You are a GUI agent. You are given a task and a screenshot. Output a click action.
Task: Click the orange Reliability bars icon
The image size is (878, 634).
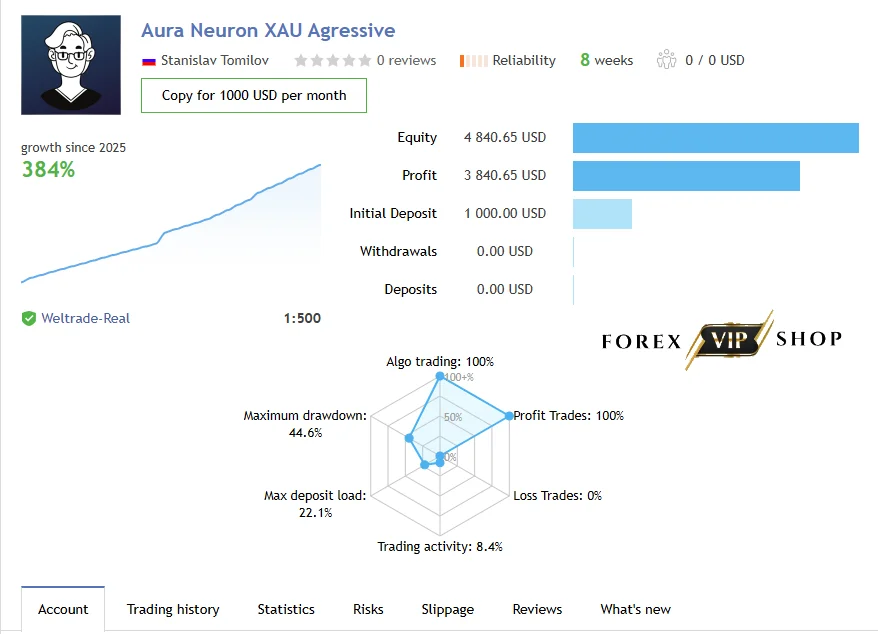coord(473,60)
